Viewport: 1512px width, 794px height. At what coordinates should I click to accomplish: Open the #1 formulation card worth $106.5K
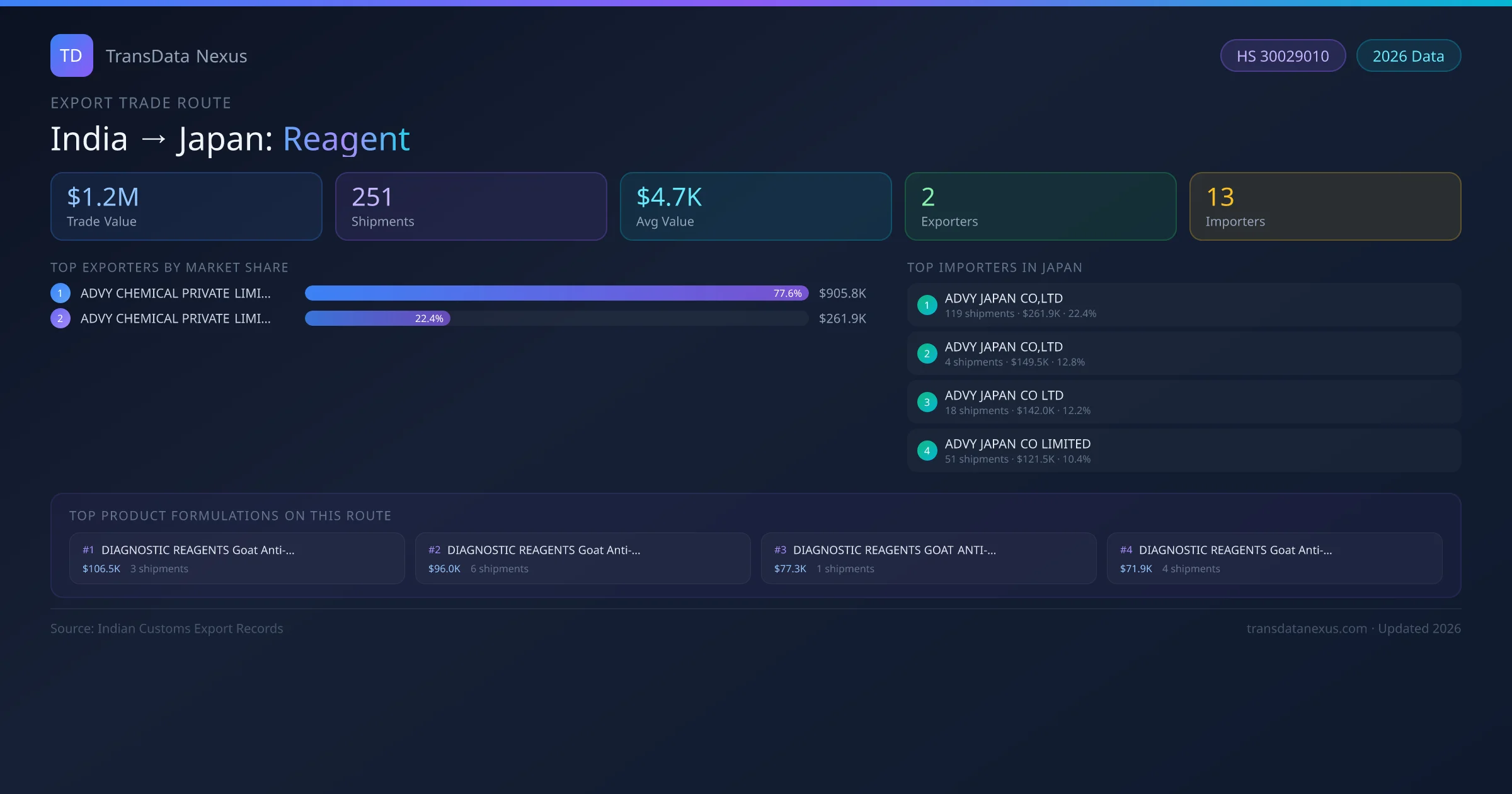[236, 558]
